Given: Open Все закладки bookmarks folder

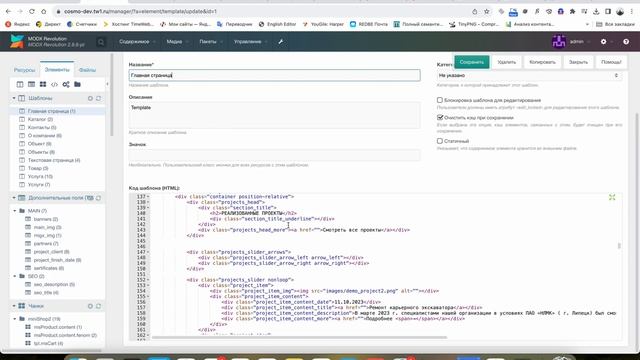Looking at the screenshot, I should coord(615,24).
